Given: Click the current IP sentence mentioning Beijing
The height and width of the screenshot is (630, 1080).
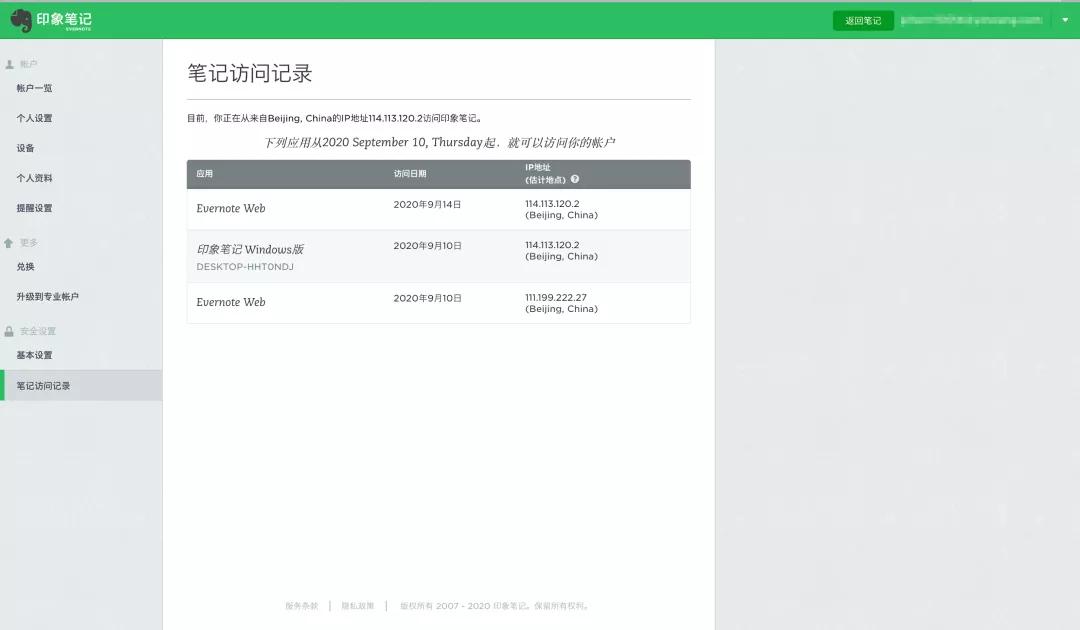Looking at the screenshot, I should 335,118.
